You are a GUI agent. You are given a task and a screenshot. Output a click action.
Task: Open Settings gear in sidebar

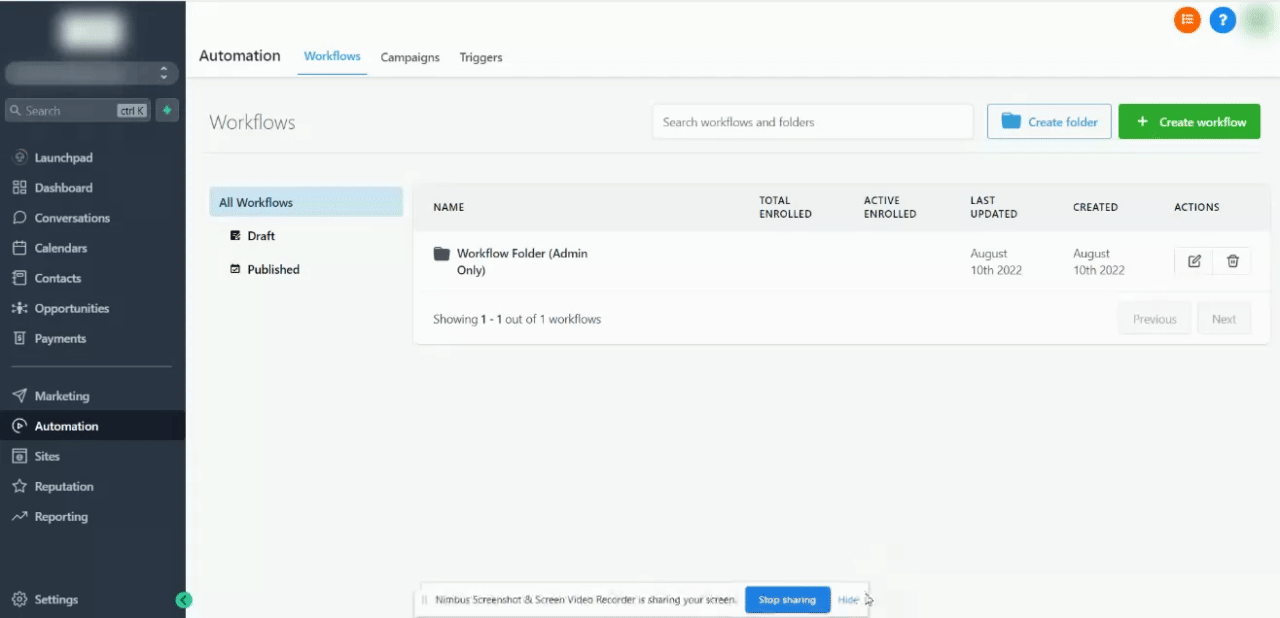click(x=56, y=600)
